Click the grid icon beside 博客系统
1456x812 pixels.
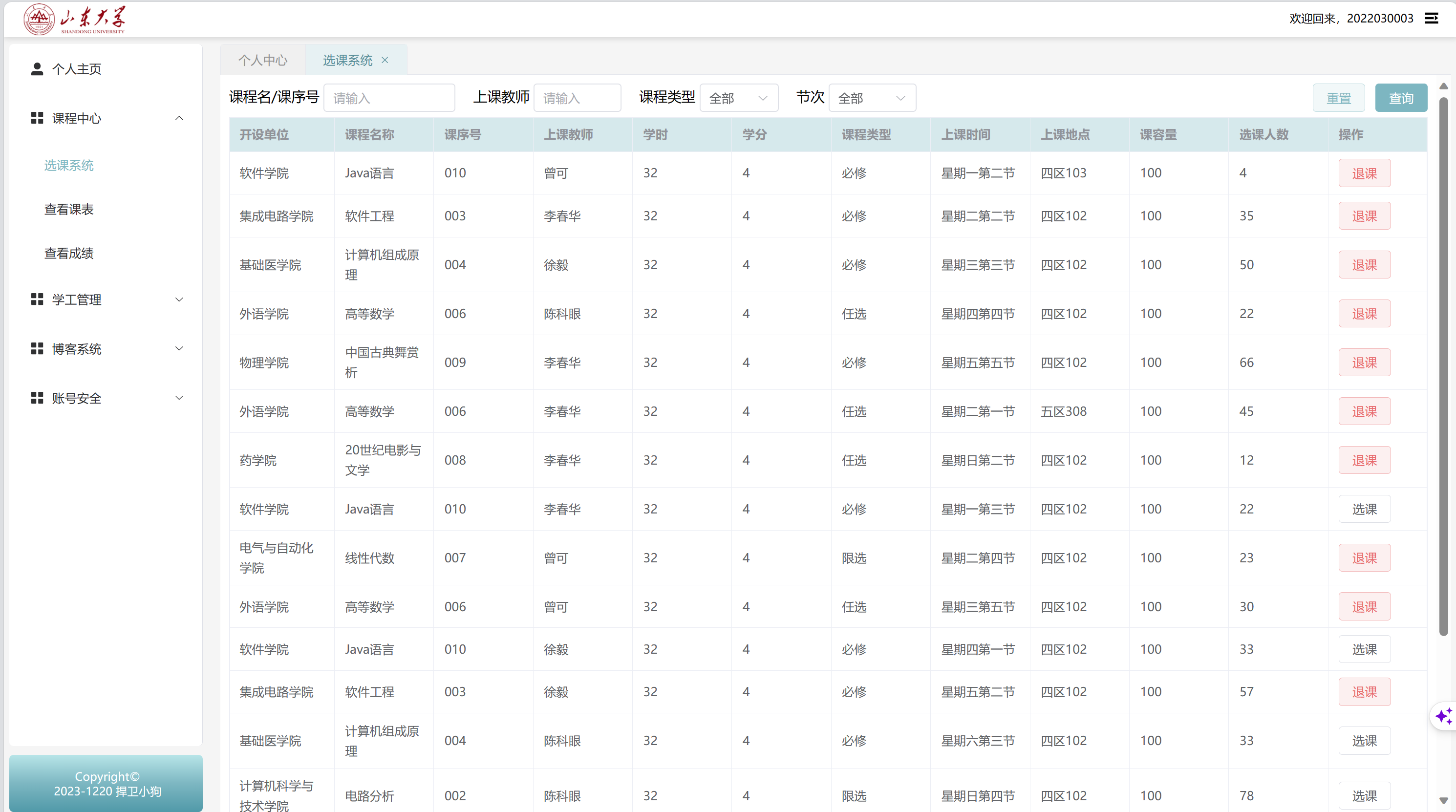pyautogui.click(x=37, y=349)
